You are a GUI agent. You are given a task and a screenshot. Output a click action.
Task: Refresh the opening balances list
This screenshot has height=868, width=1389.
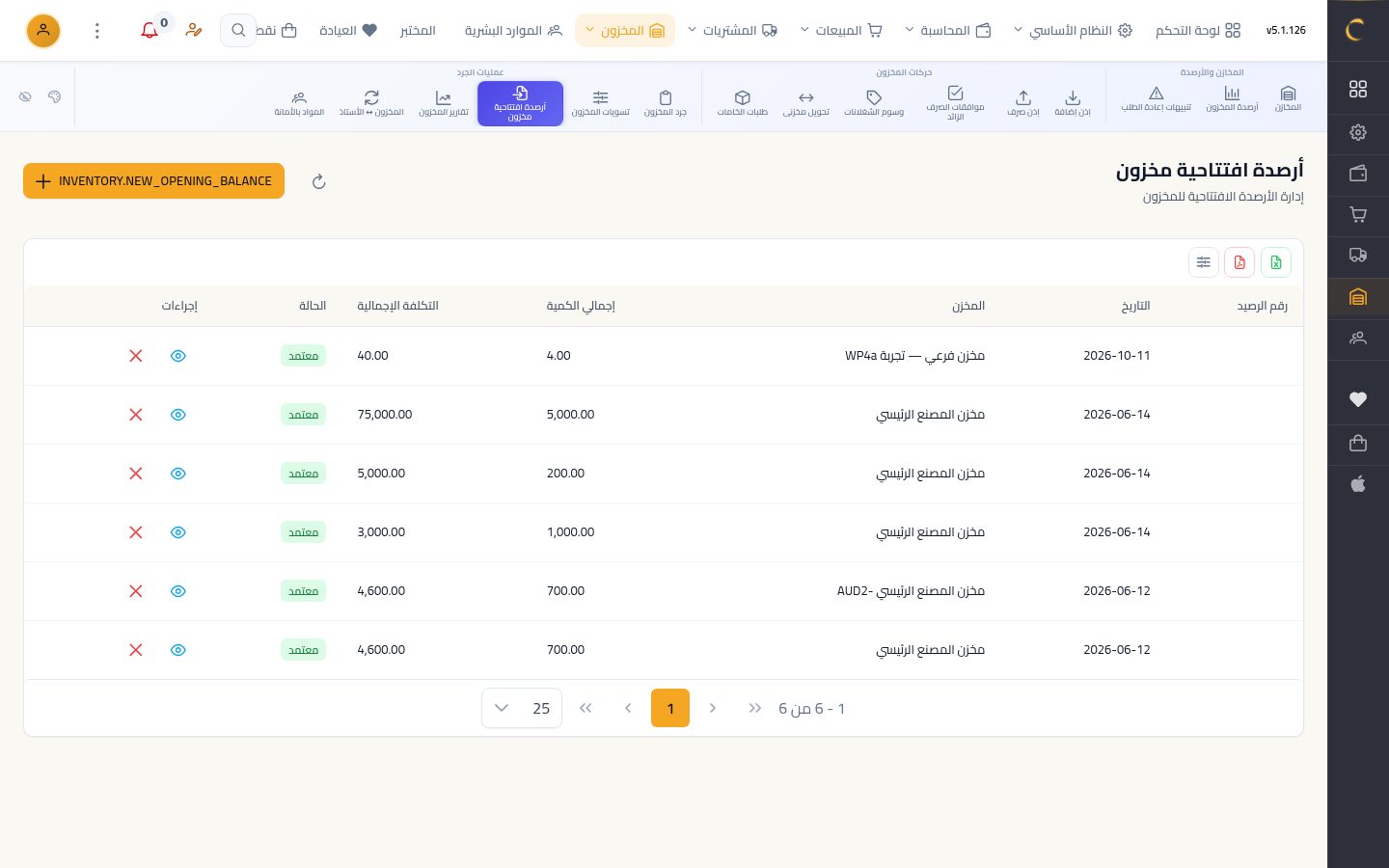point(319,181)
